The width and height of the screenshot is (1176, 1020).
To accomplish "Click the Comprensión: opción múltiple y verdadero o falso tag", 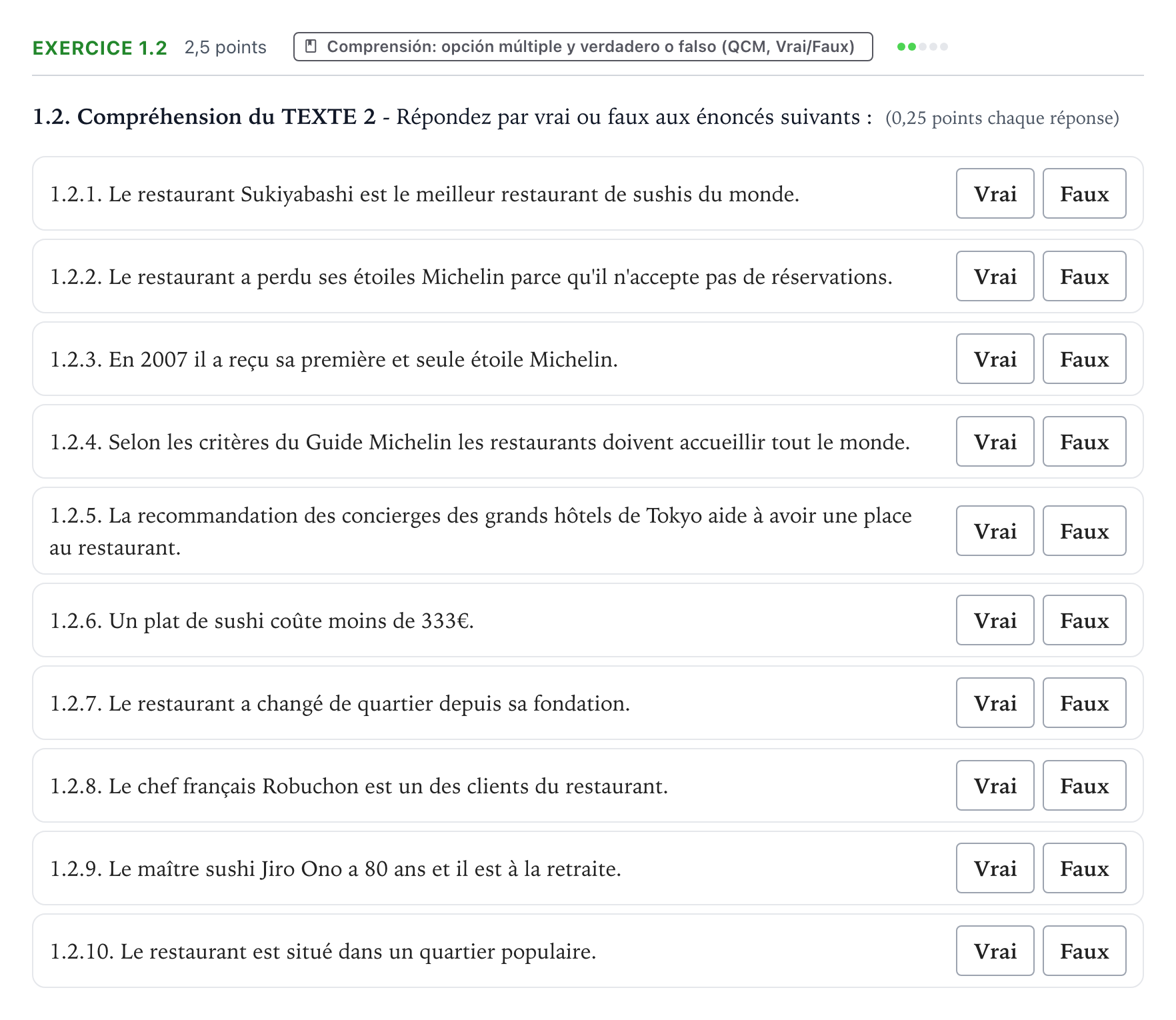I will click(583, 47).
